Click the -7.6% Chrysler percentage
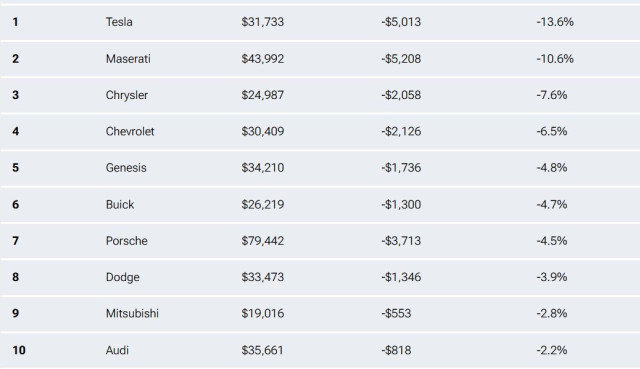 tap(552, 95)
